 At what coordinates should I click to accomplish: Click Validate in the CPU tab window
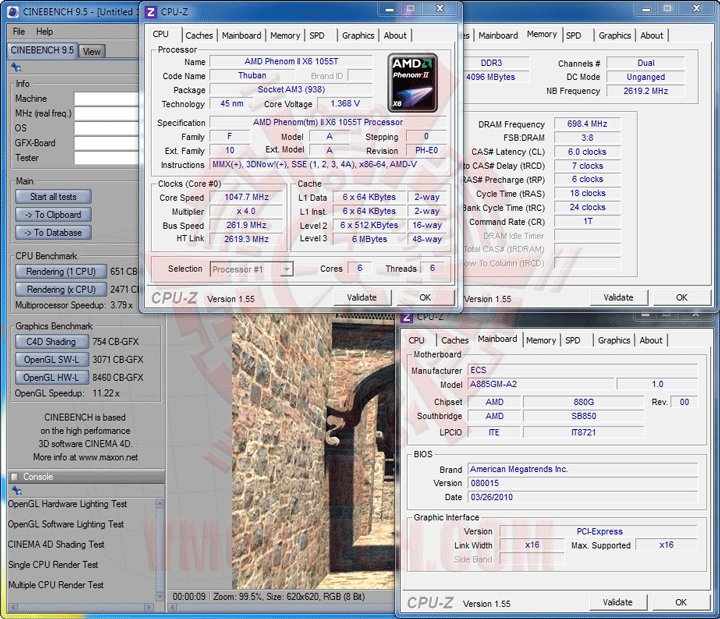[361, 297]
